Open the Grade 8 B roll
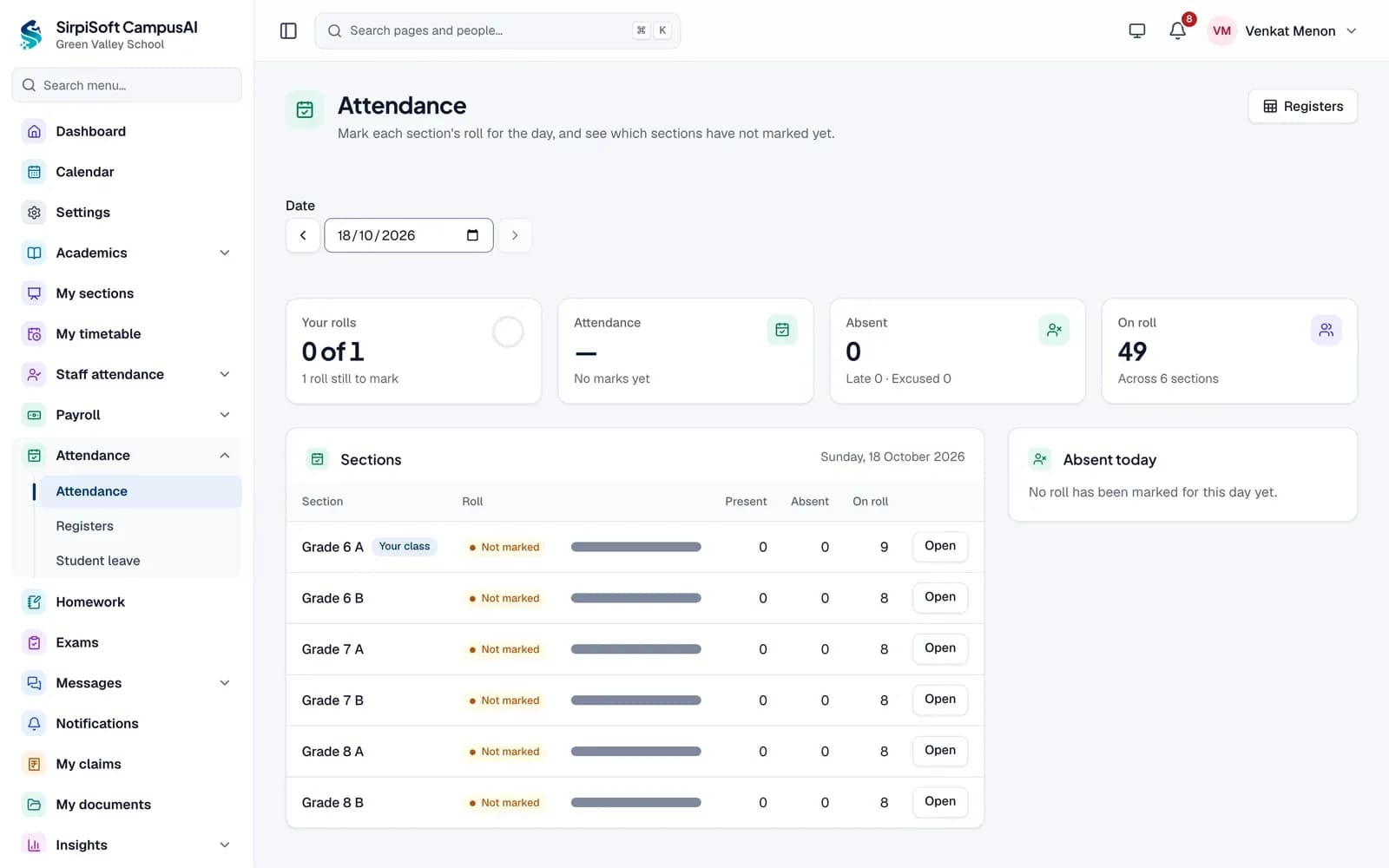 [x=939, y=801]
